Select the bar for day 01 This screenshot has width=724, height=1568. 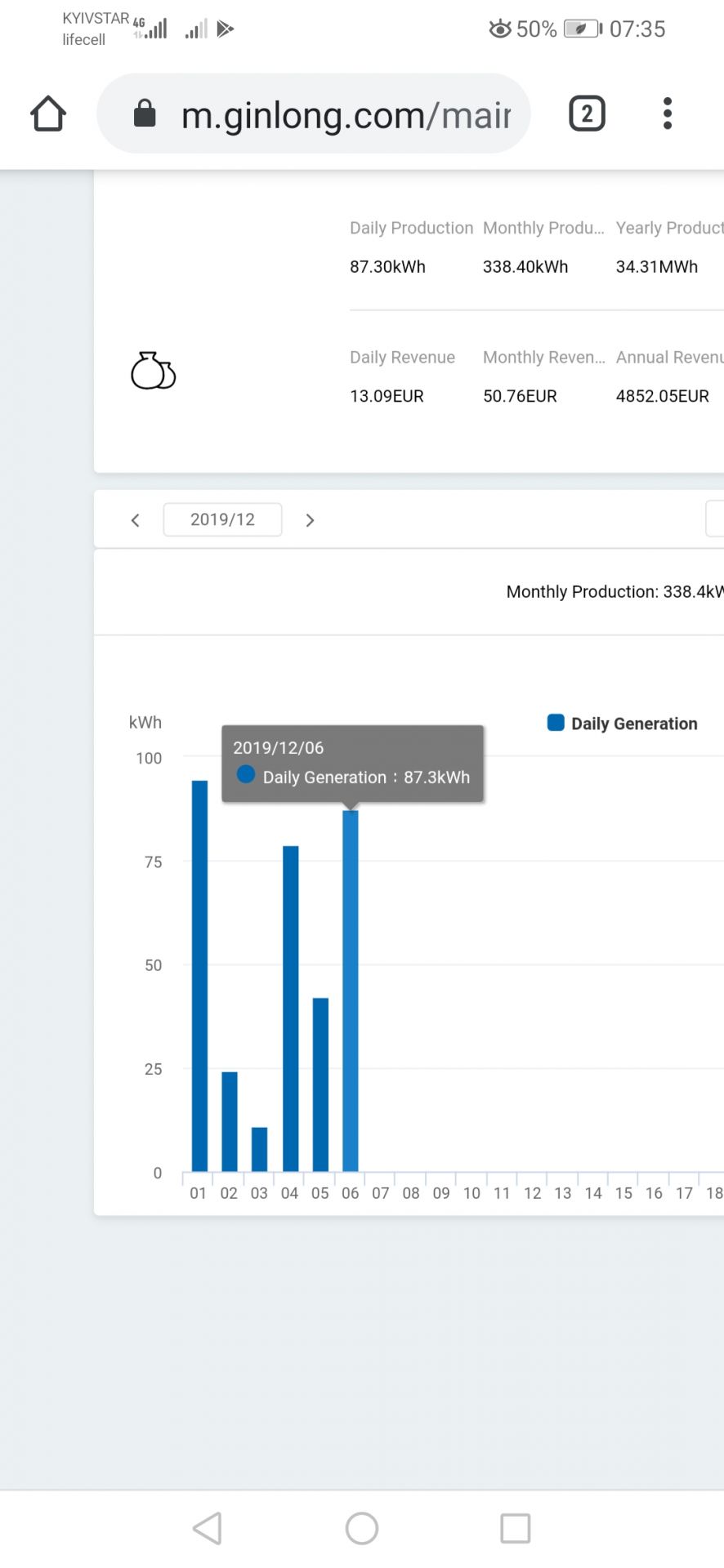[x=199, y=976]
